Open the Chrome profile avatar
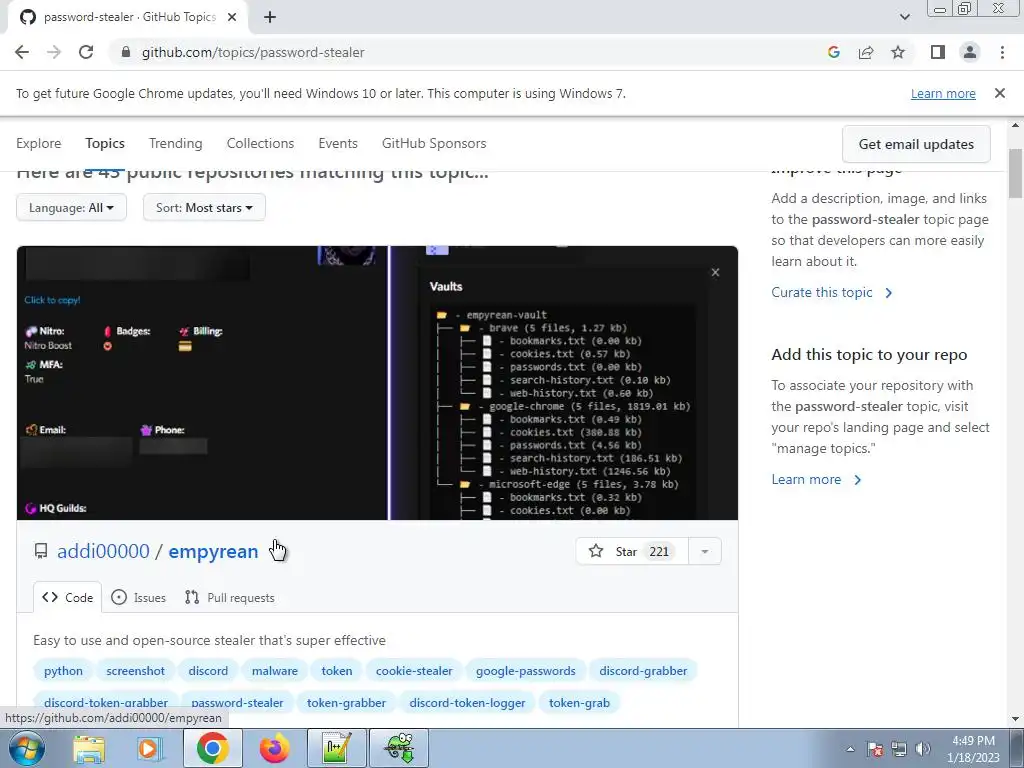The height and width of the screenshot is (768, 1024). pos(970,52)
